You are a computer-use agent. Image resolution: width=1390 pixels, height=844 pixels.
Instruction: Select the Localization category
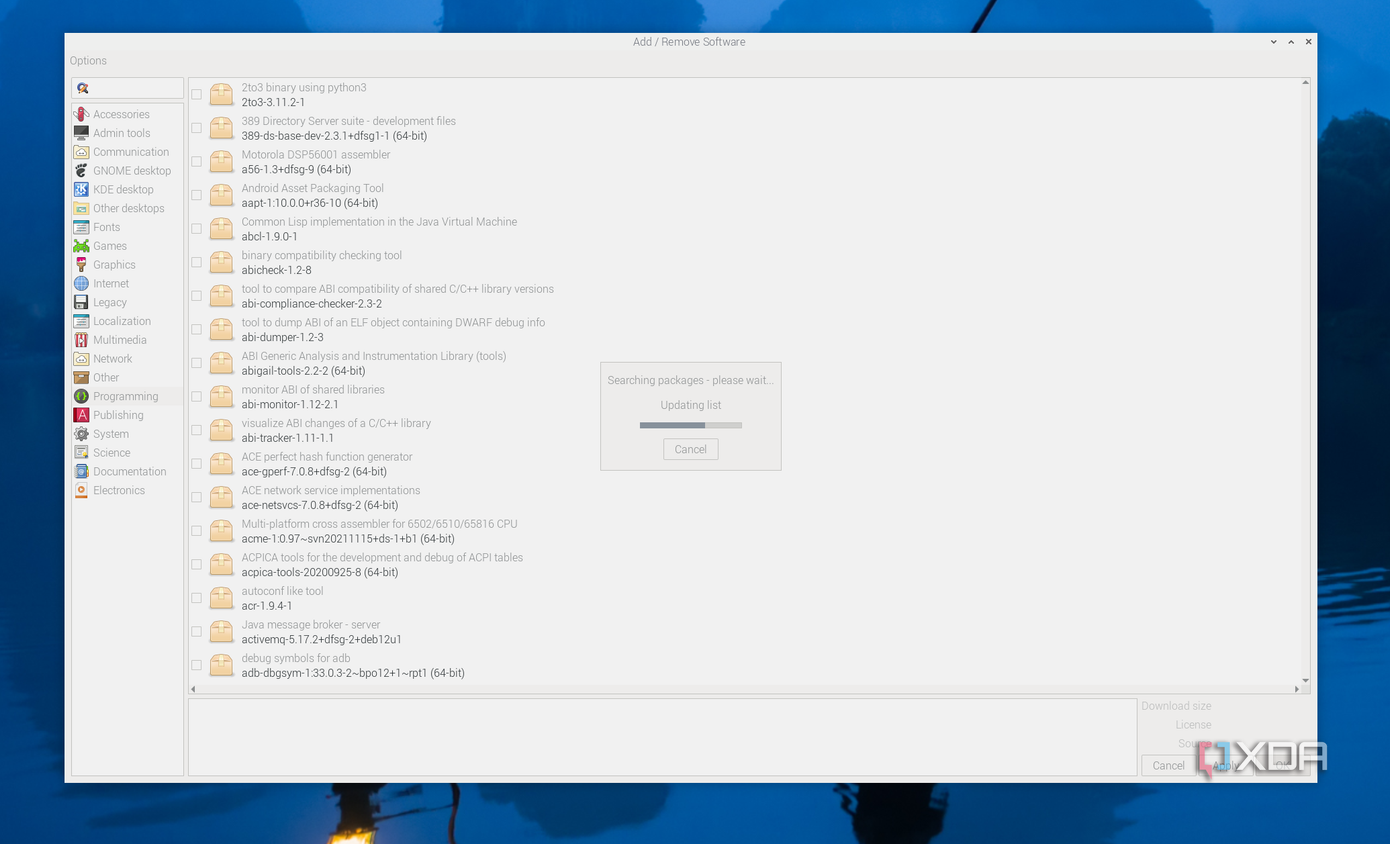point(127,321)
